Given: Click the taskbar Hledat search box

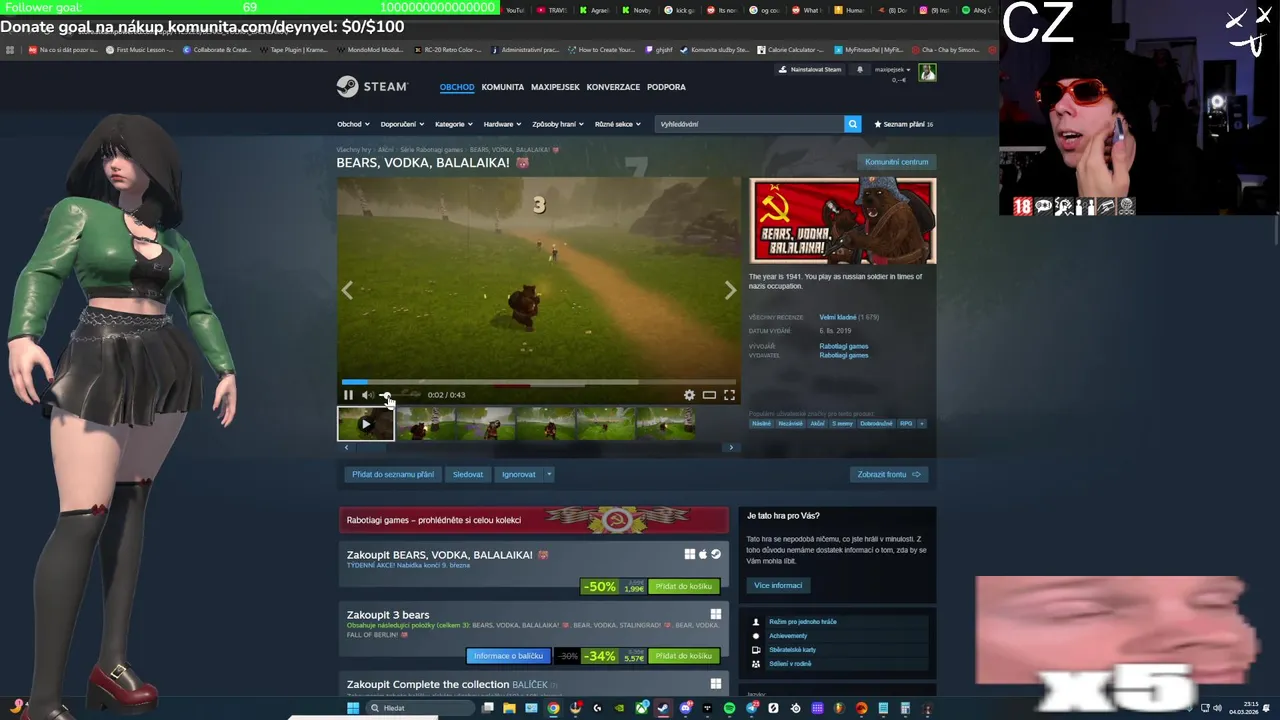Looking at the screenshot, I should 419,708.
